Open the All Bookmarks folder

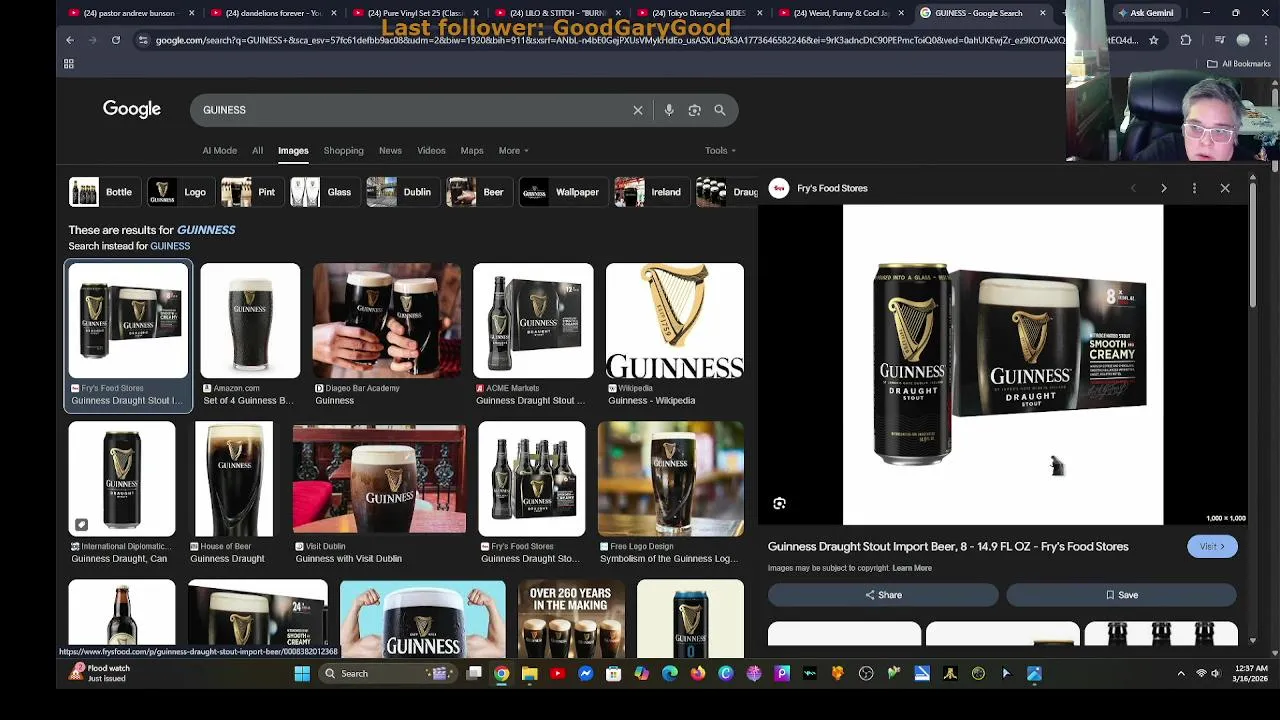1238,64
